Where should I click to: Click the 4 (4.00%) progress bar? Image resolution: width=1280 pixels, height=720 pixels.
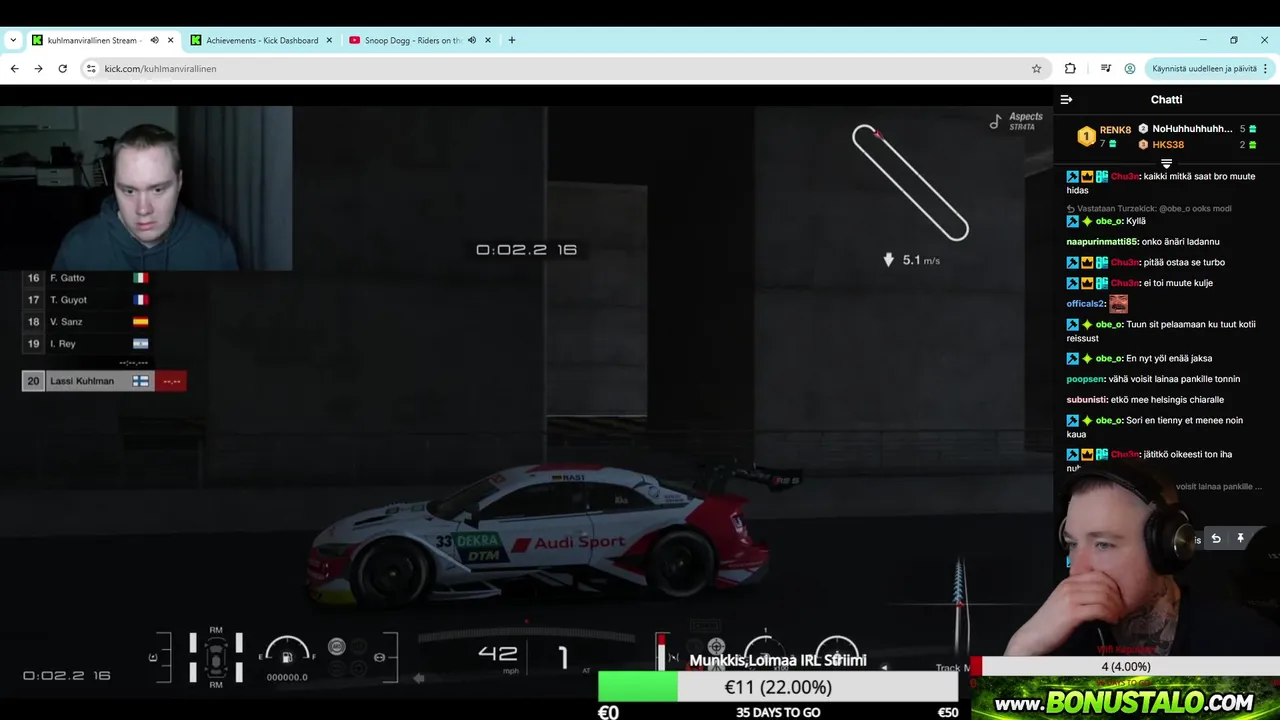[1126, 667]
